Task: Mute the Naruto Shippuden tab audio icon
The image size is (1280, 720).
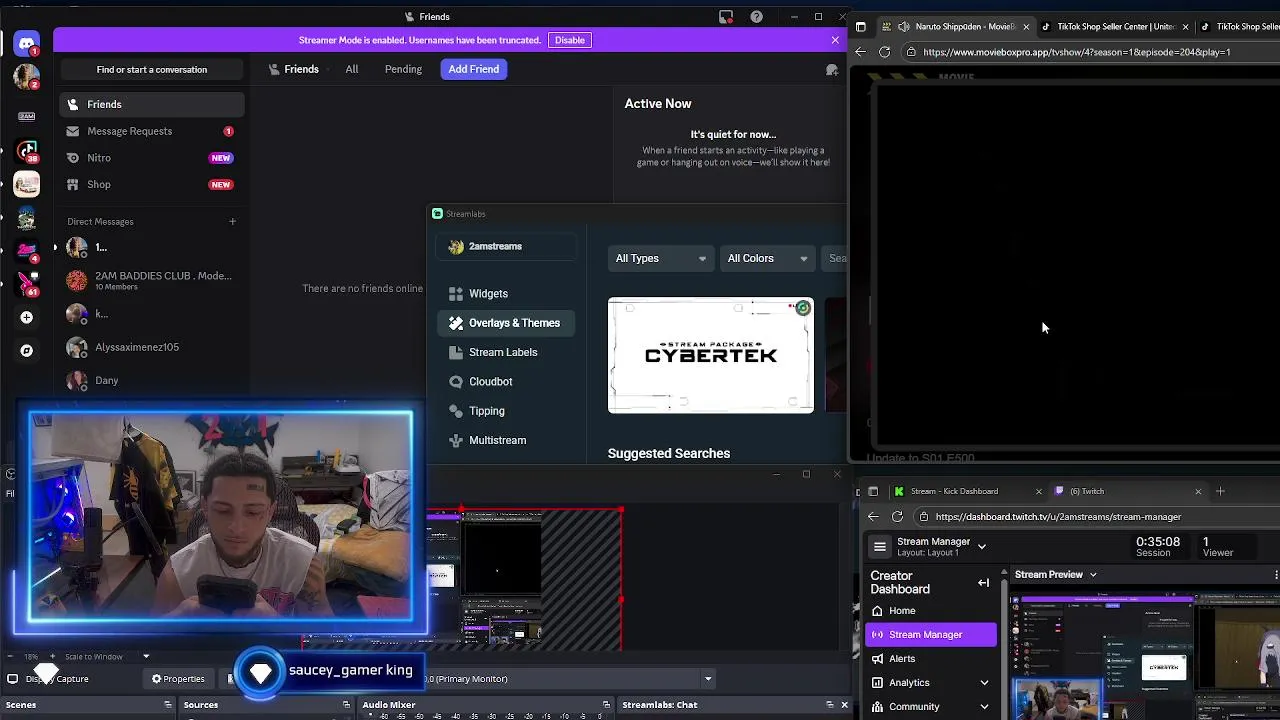Action: coord(904,26)
